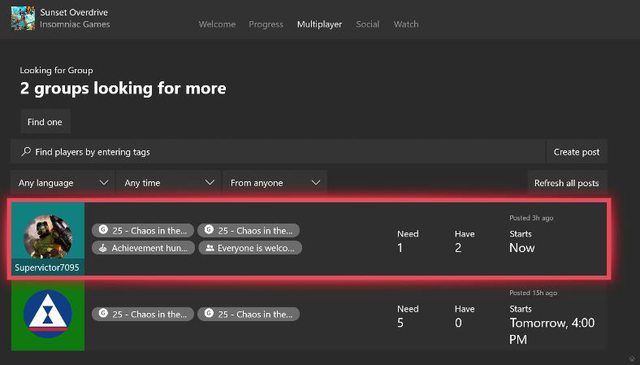Viewport: 640px width, 365px height.
Task: Focus the Find players by tags field
Action: click(x=278, y=152)
